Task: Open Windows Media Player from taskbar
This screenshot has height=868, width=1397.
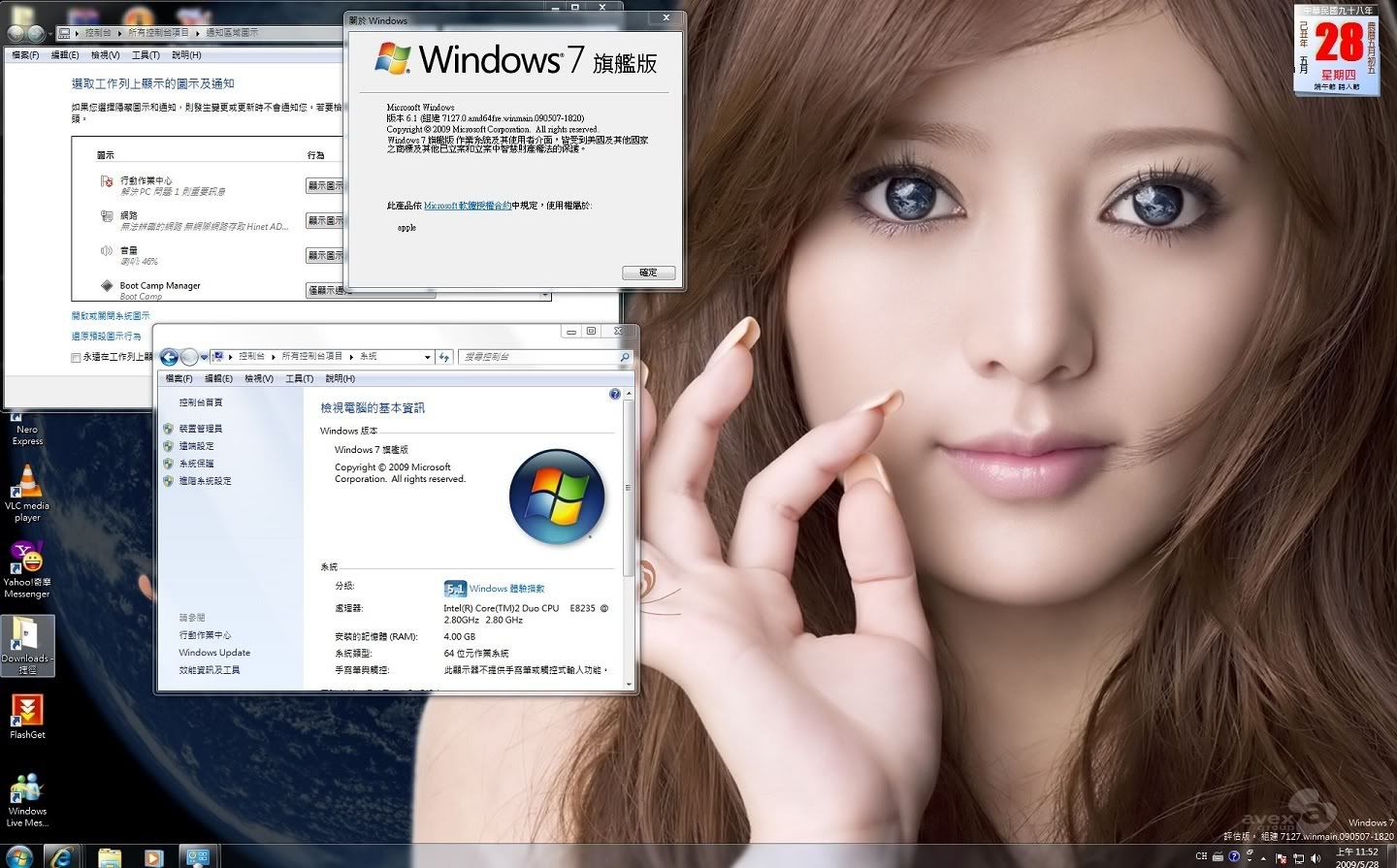Action: click(x=152, y=856)
